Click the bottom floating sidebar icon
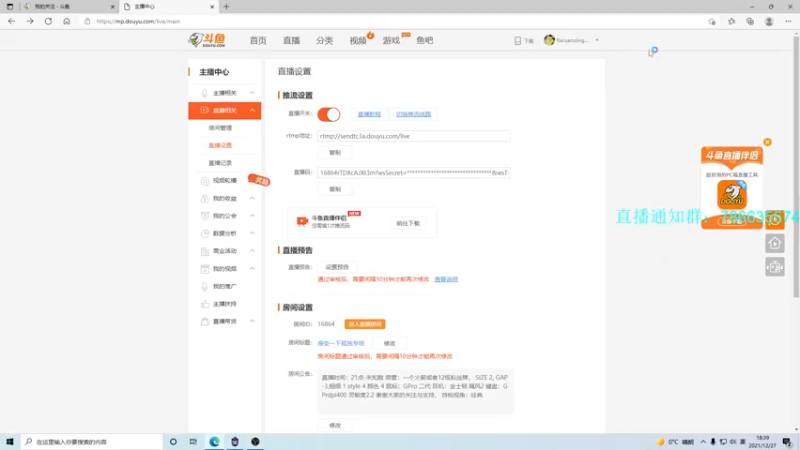The width and height of the screenshot is (800, 450). pos(774,267)
